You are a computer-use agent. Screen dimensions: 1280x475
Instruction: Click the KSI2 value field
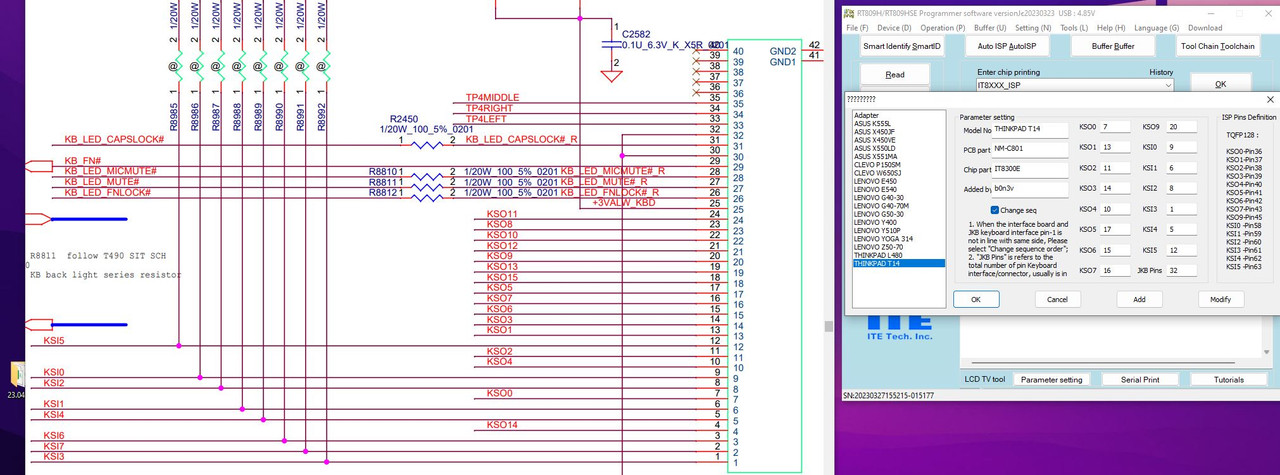pos(1181,188)
